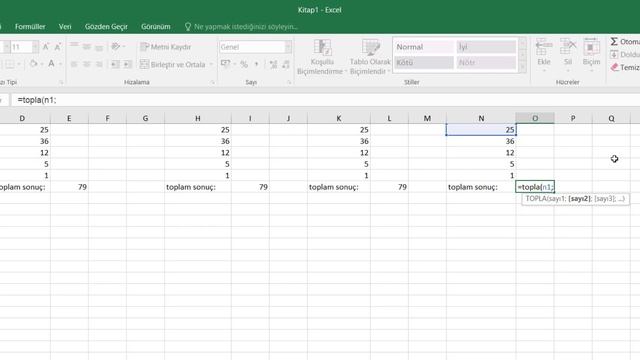Select cell N3 containing 12
640x360 pixels.
pyautogui.click(x=481, y=153)
